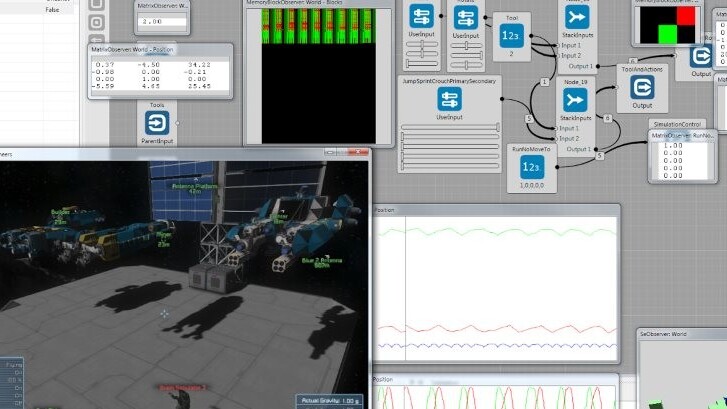Screen dimensions: 727x409
Task: Select the first row of MatrixObserver World Position
Action: tap(160, 64)
